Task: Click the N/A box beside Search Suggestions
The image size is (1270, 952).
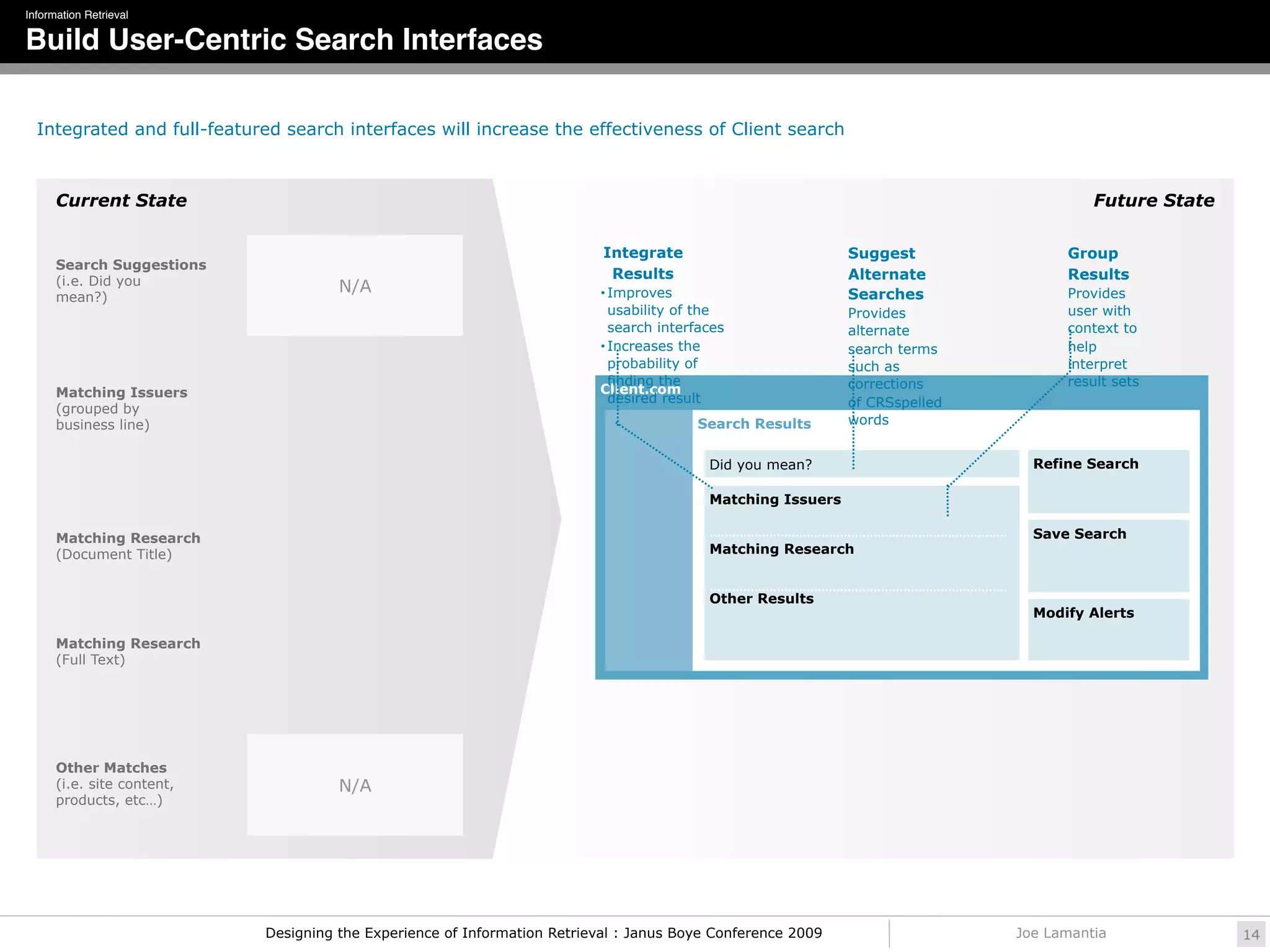Action: pos(355,285)
